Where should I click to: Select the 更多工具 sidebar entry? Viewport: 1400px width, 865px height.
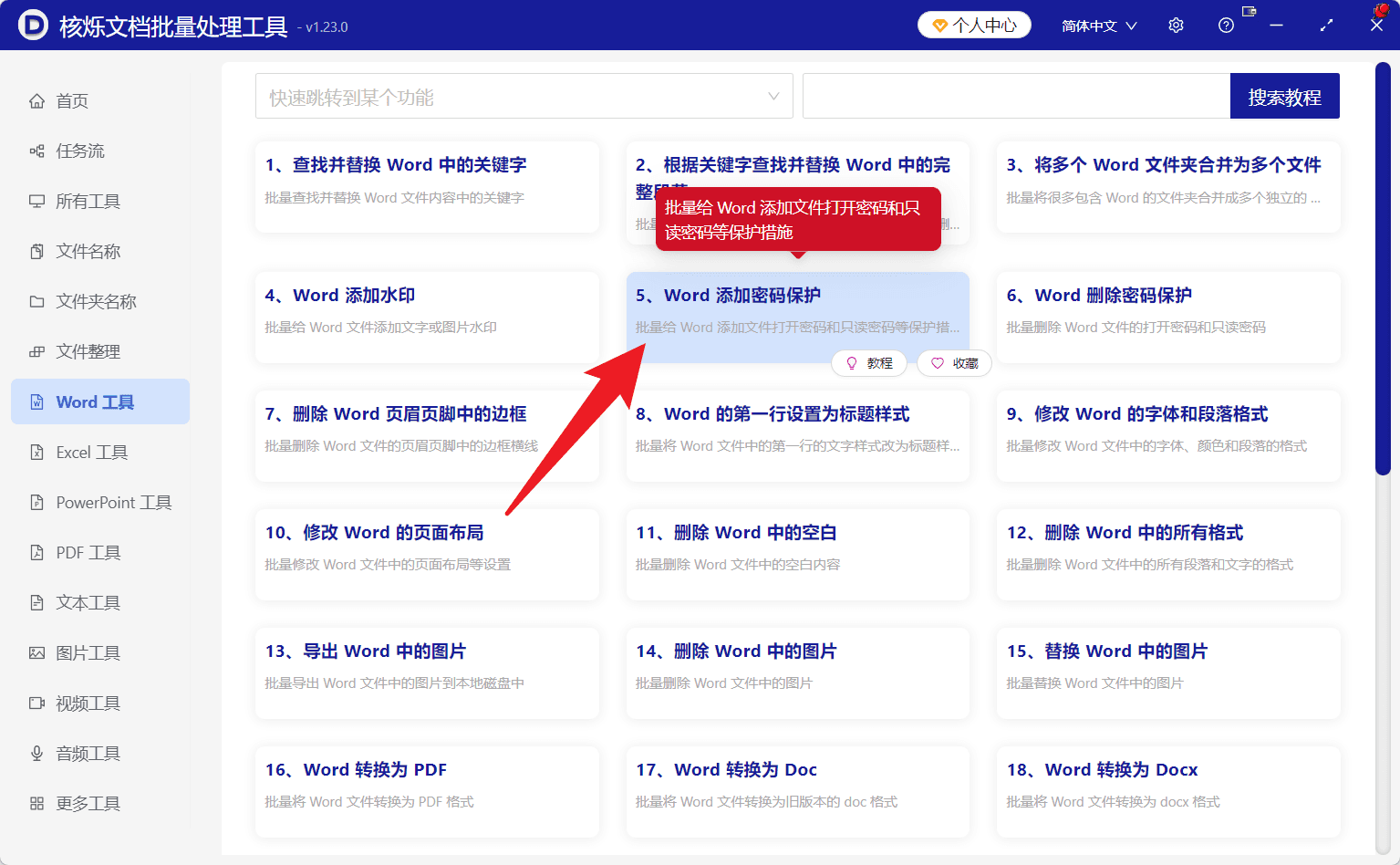pyautogui.click(x=100, y=804)
